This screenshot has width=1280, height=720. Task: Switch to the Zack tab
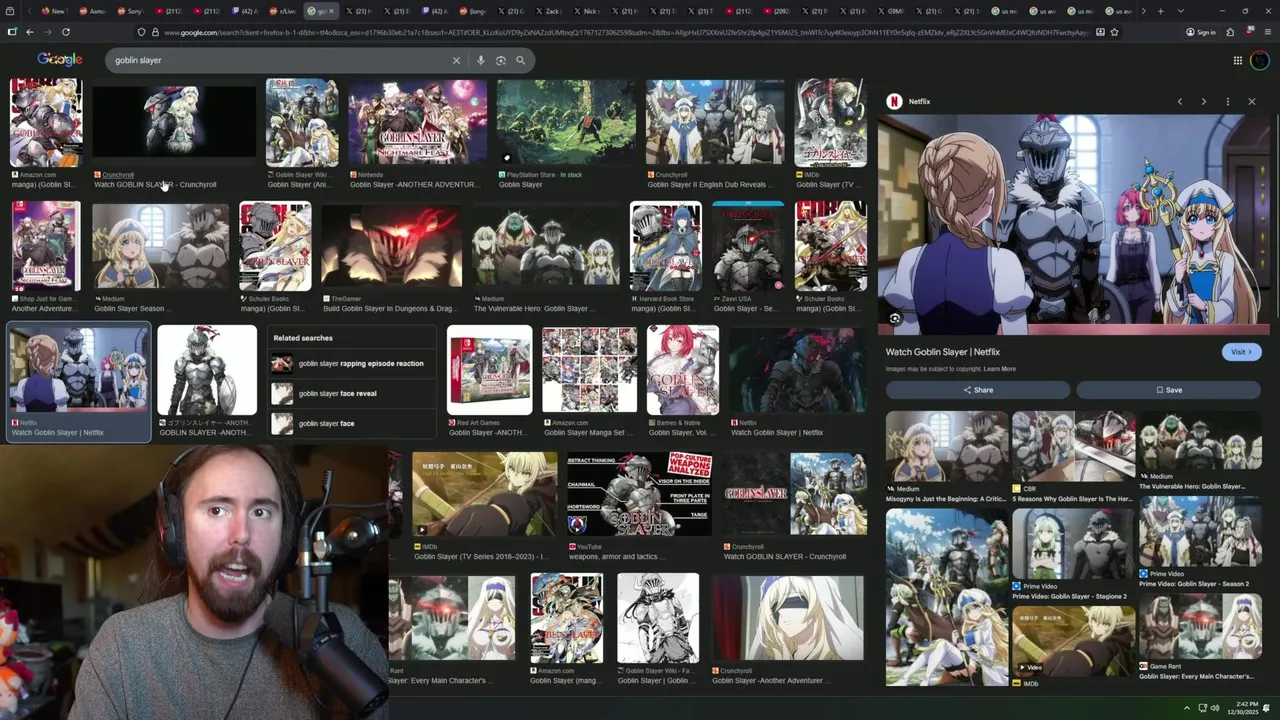click(x=549, y=11)
